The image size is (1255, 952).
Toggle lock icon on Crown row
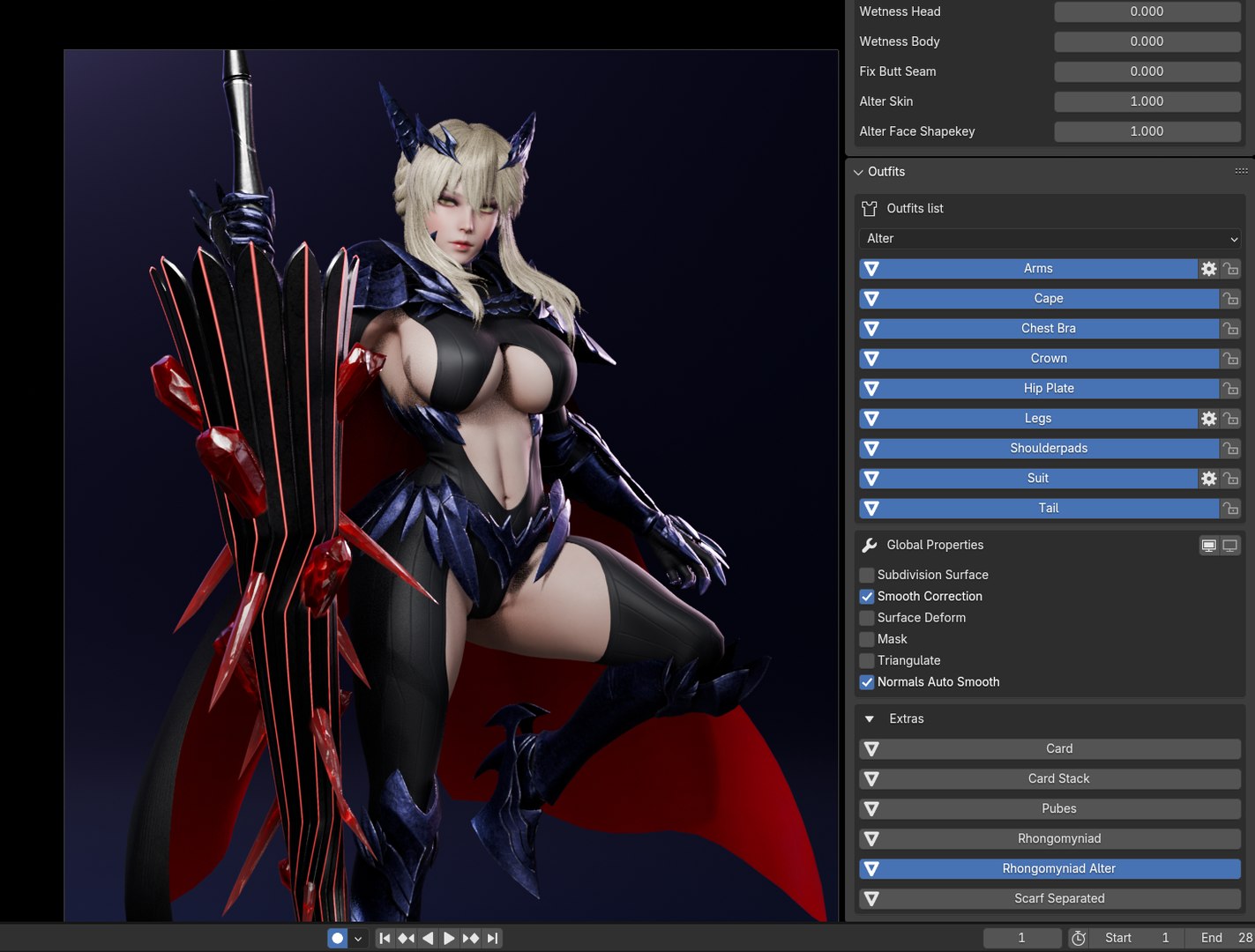(x=1230, y=359)
